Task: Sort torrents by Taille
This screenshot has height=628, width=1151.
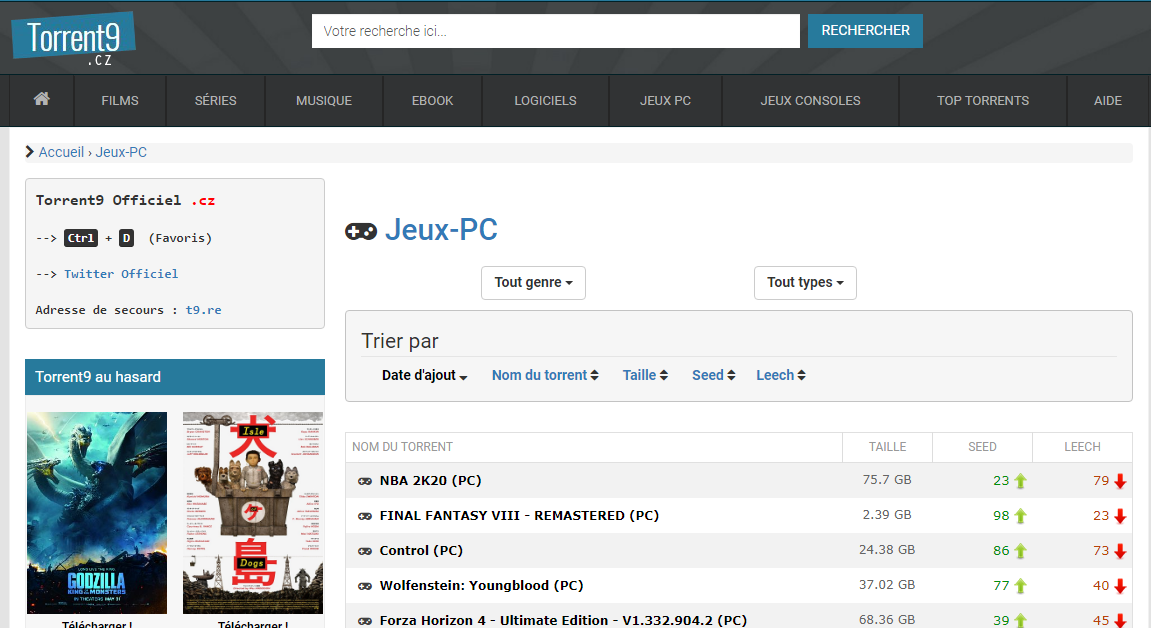Action: [645, 375]
